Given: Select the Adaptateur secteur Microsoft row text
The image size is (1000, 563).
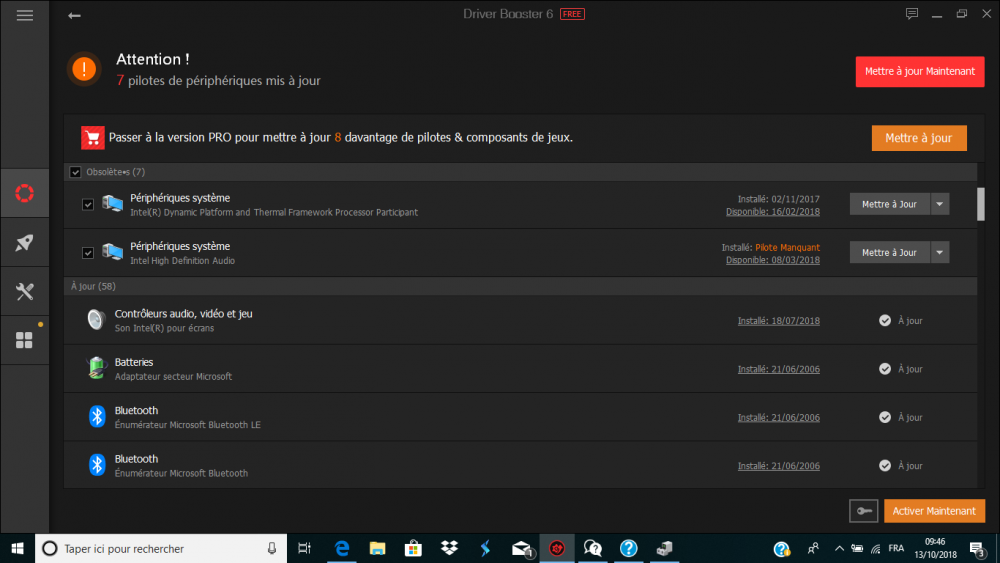Looking at the screenshot, I should 173,377.
